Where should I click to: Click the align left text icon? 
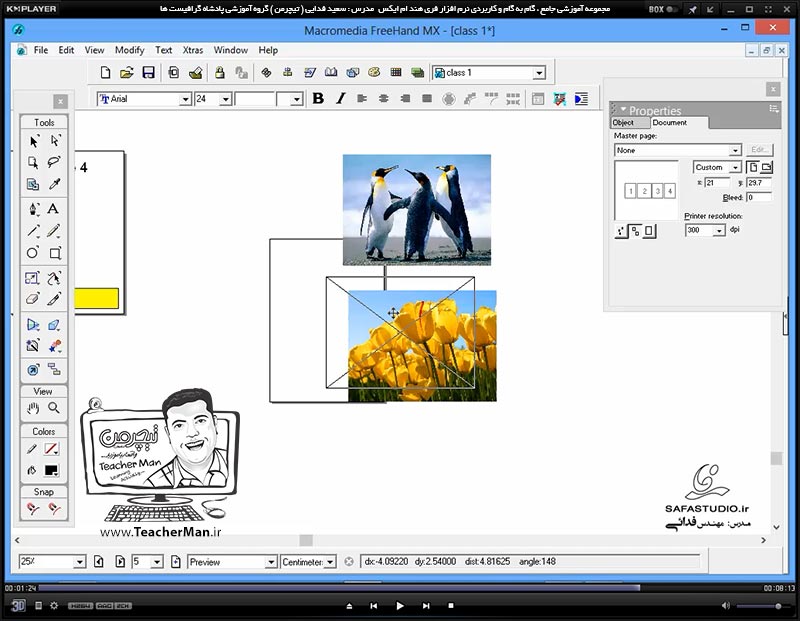click(362, 98)
